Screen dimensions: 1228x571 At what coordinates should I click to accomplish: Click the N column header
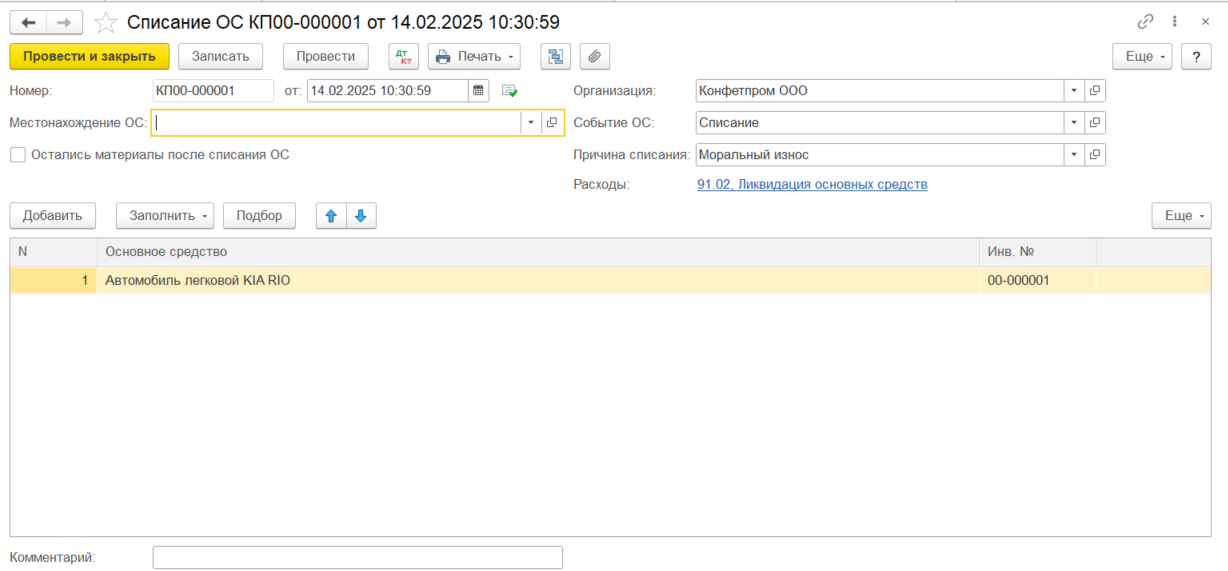(54, 252)
